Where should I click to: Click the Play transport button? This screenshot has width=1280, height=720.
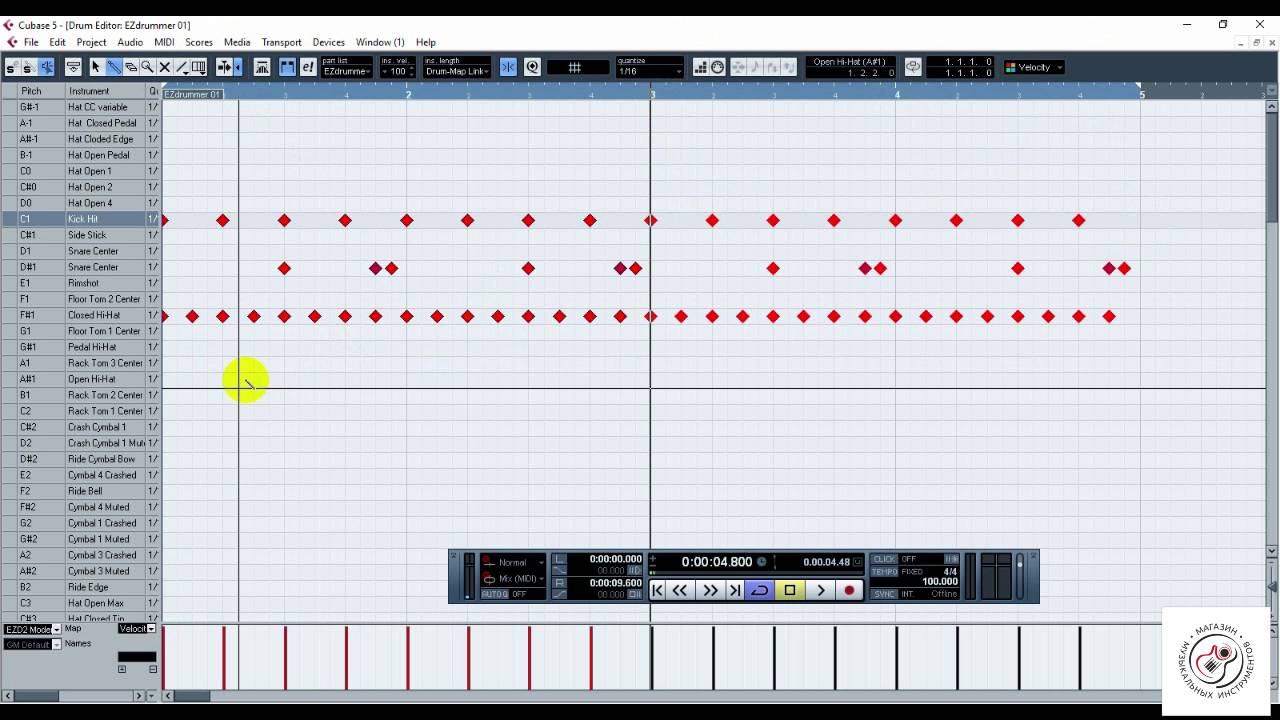[x=820, y=590]
